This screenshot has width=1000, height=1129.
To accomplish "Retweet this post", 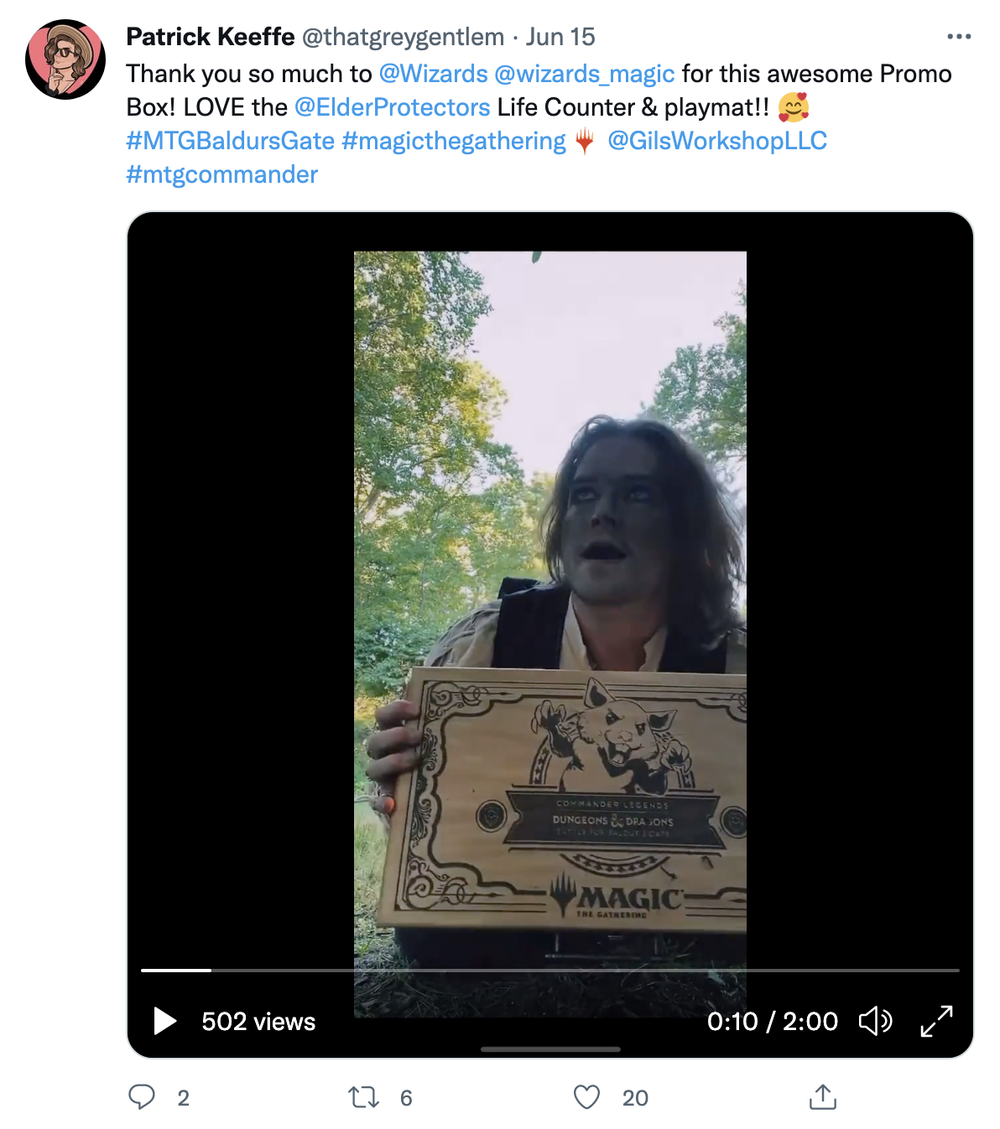I will [362, 1097].
